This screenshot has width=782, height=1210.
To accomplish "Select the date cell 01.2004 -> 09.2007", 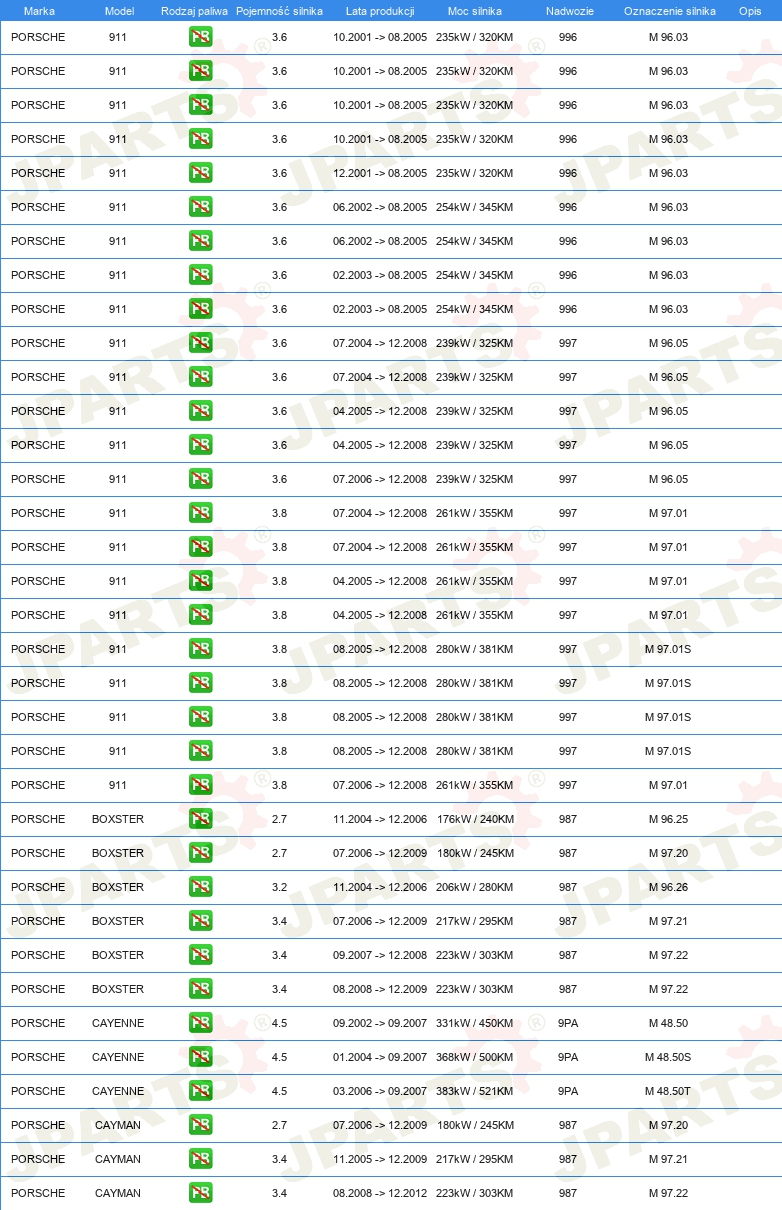I will [380, 1057].
